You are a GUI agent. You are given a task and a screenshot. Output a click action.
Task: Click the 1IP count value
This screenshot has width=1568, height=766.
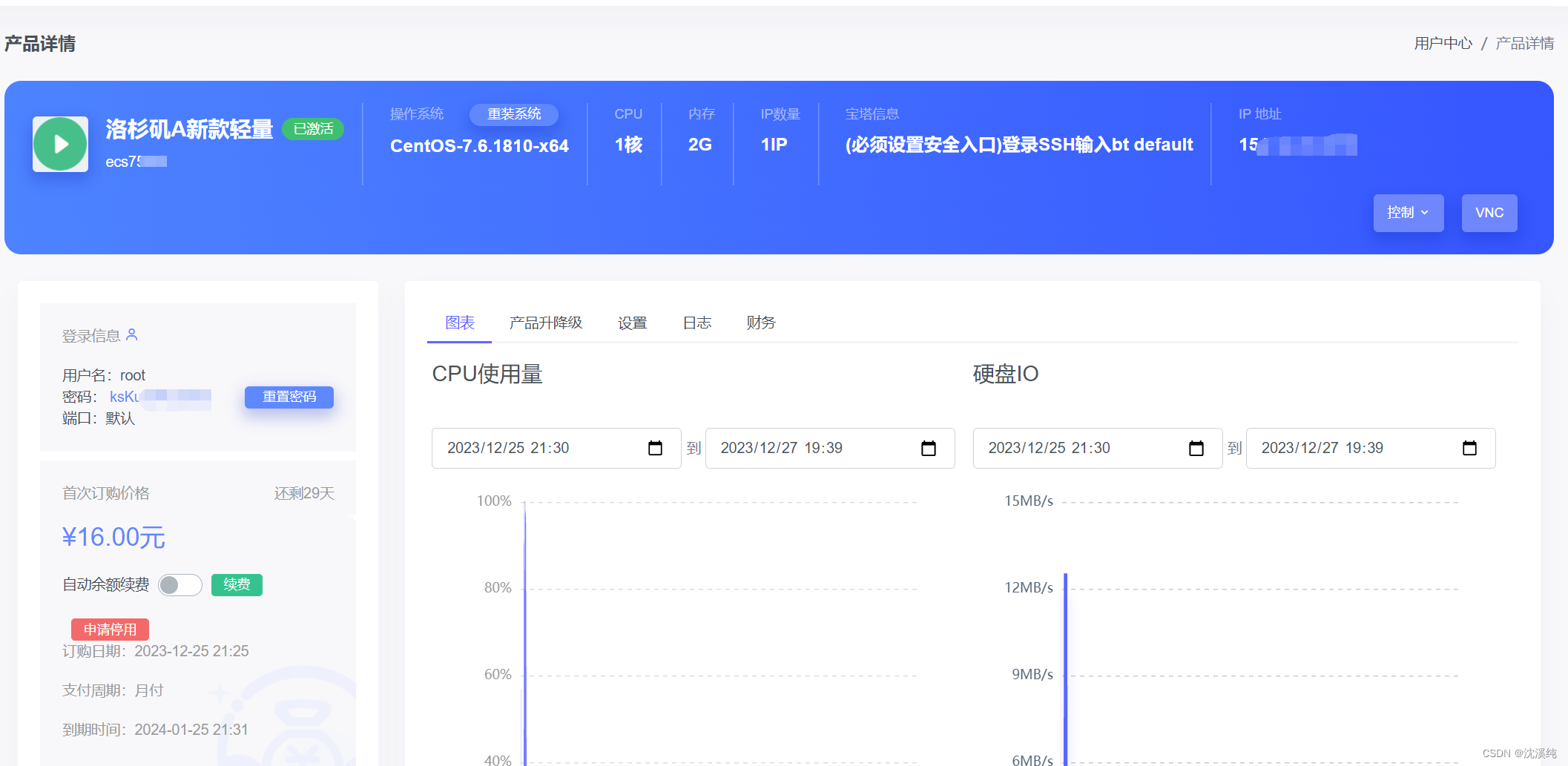point(774,145)
